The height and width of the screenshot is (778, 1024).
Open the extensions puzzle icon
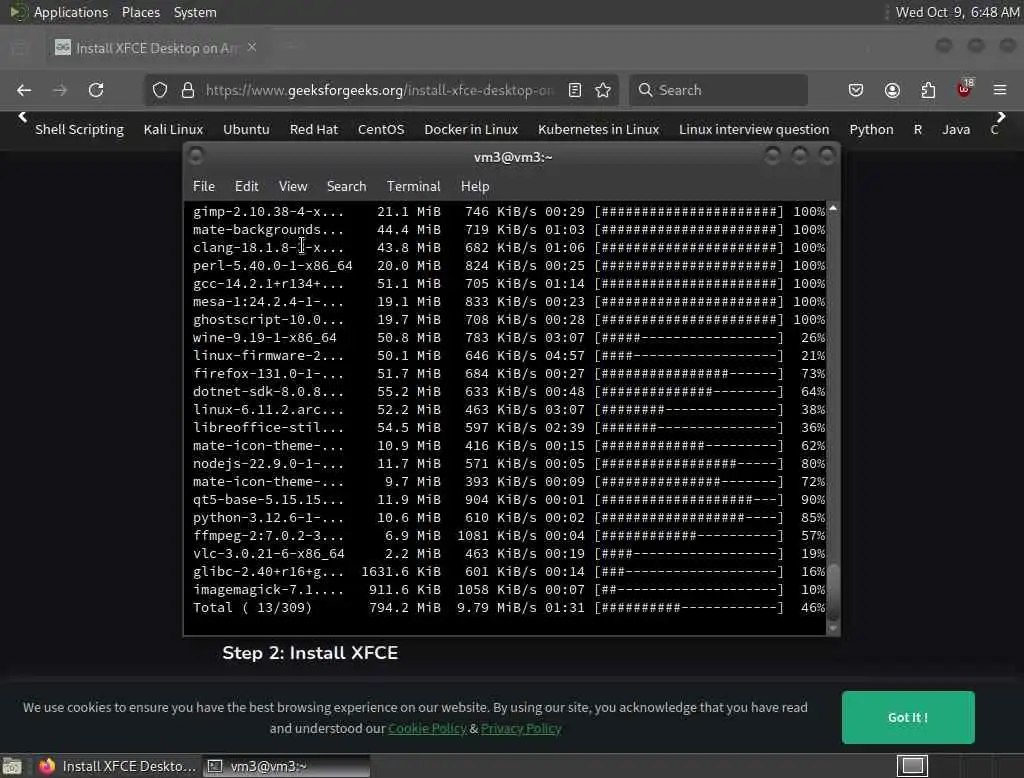[x=928, y=90]
